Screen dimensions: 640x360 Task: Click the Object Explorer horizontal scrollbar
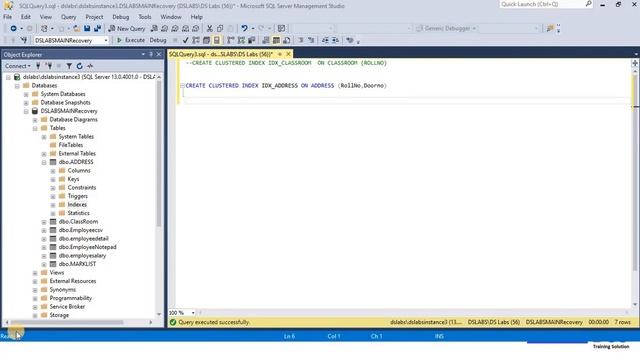67,322
